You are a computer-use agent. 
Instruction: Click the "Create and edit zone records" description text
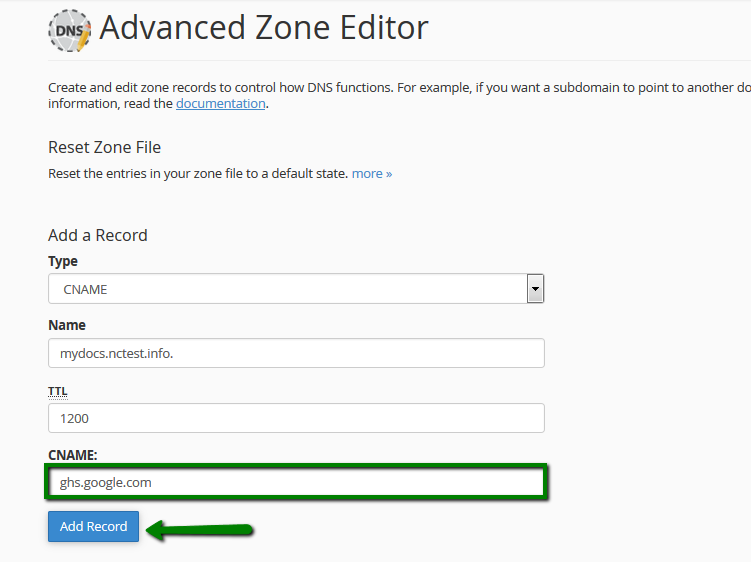399,95
